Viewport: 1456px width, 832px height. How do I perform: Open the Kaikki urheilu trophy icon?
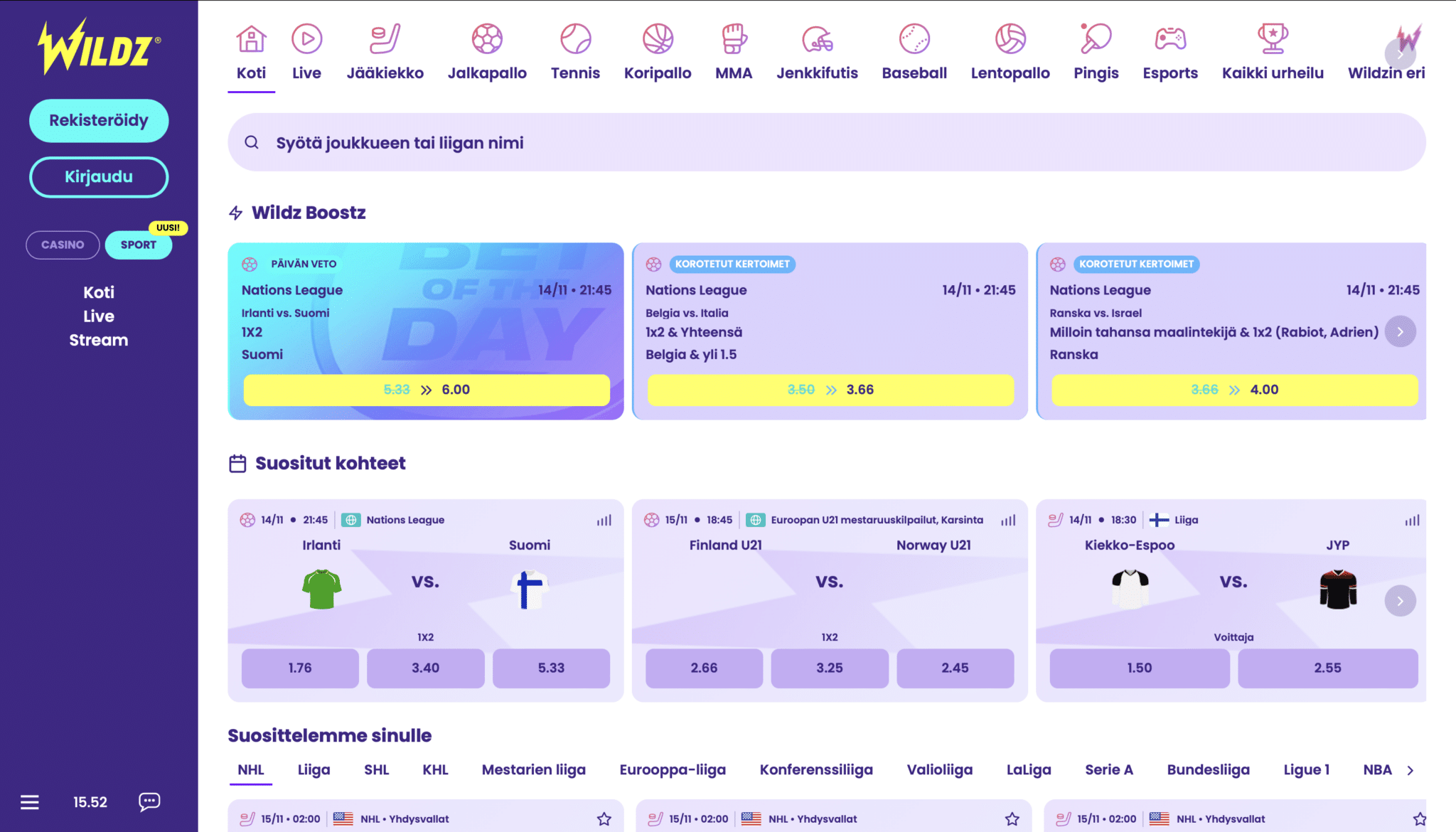tap(1273, 39)
